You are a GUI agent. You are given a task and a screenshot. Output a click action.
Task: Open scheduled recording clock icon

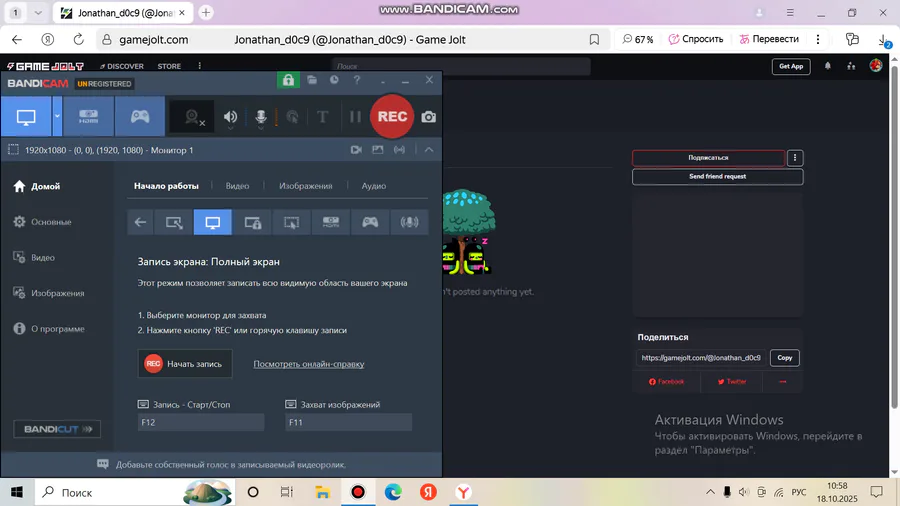pyautogui.click(x=334, y=80)
